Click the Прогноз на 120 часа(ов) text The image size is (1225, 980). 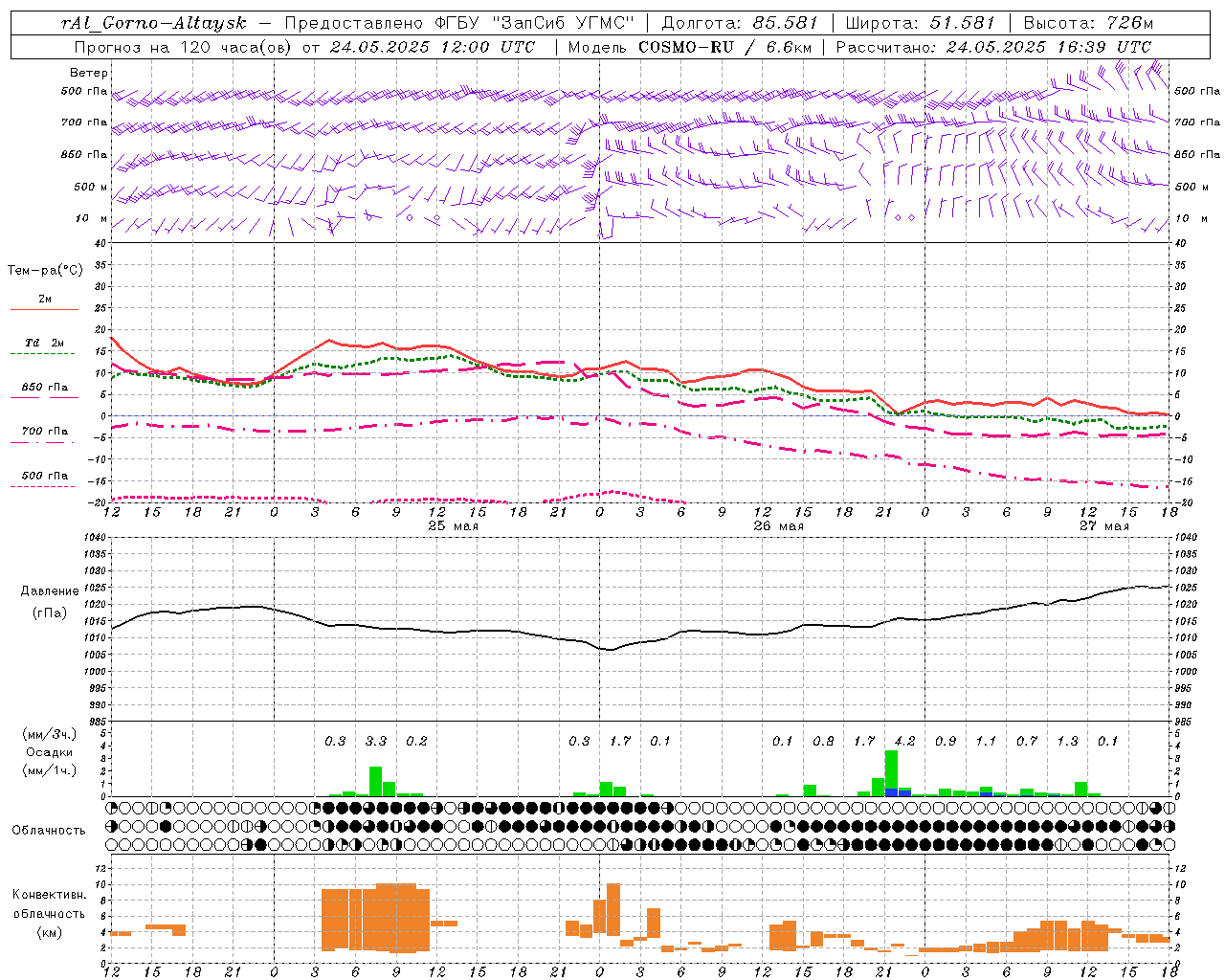click(184, 47)
